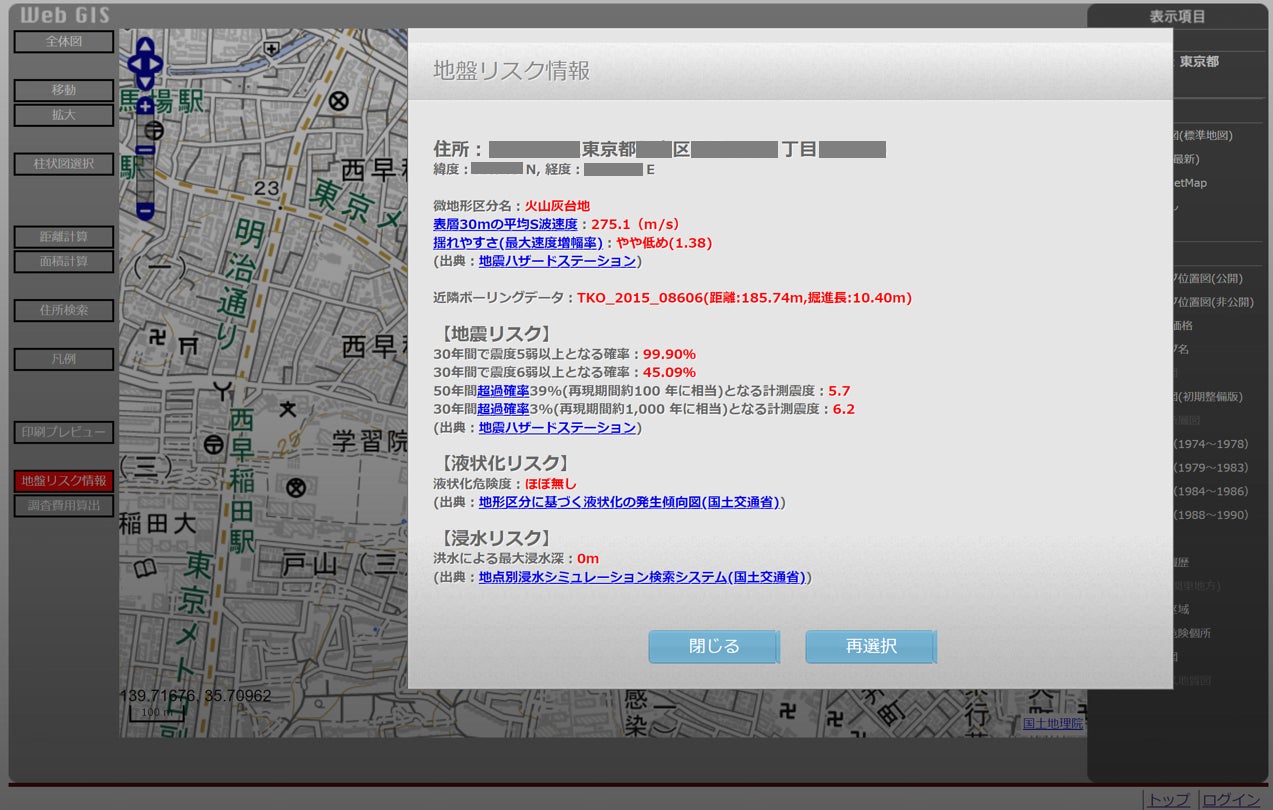Click the Web GIS title logo
The width and height of the screenshot is (1273, 810).
(x=65, y=15)
